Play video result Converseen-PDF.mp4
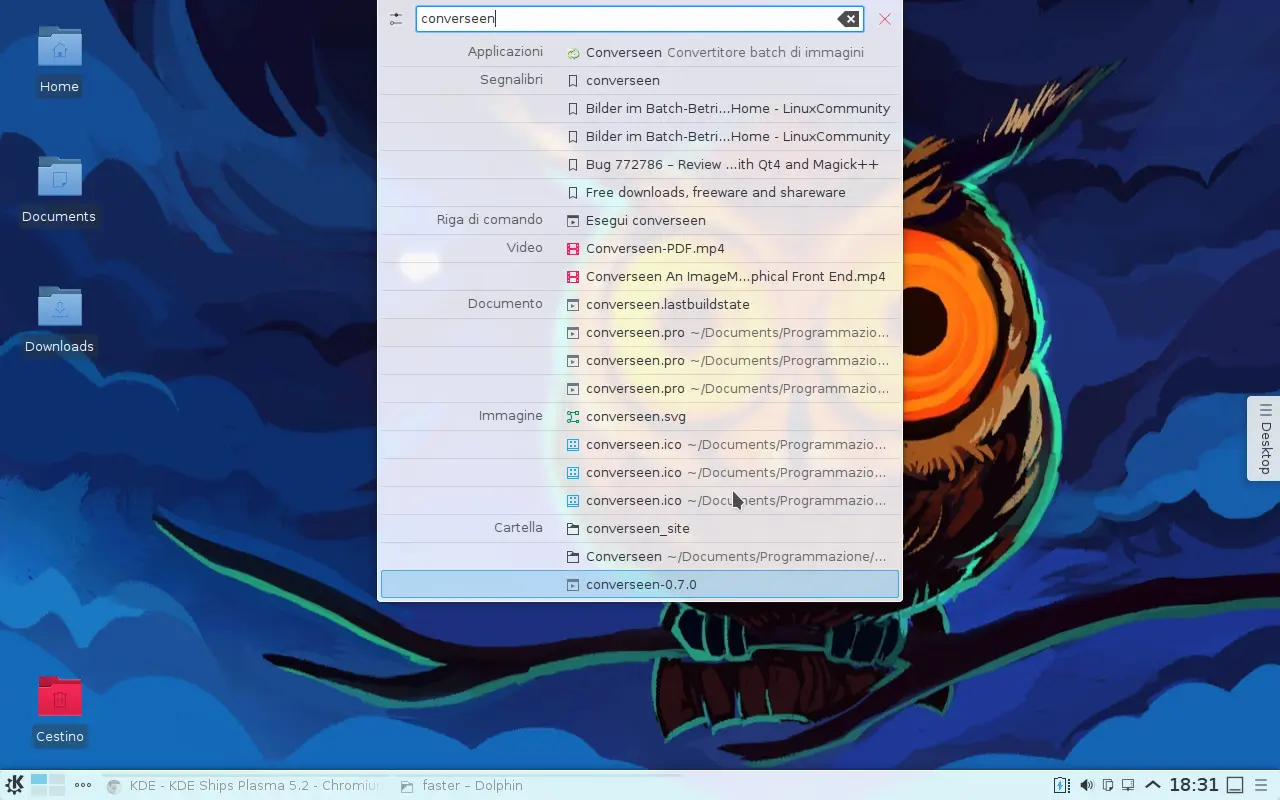The width and height of the screenshot is (1280, 800). pyautogui.click(x=640, y=248)
